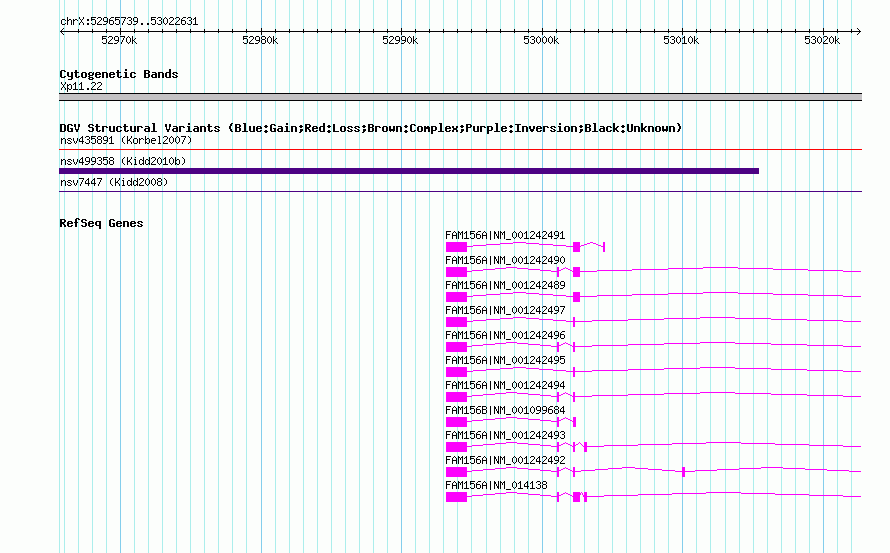The image size is (890, 553).
Task: Click the 52970k ruler label
Action: click(x=119, y=40)
